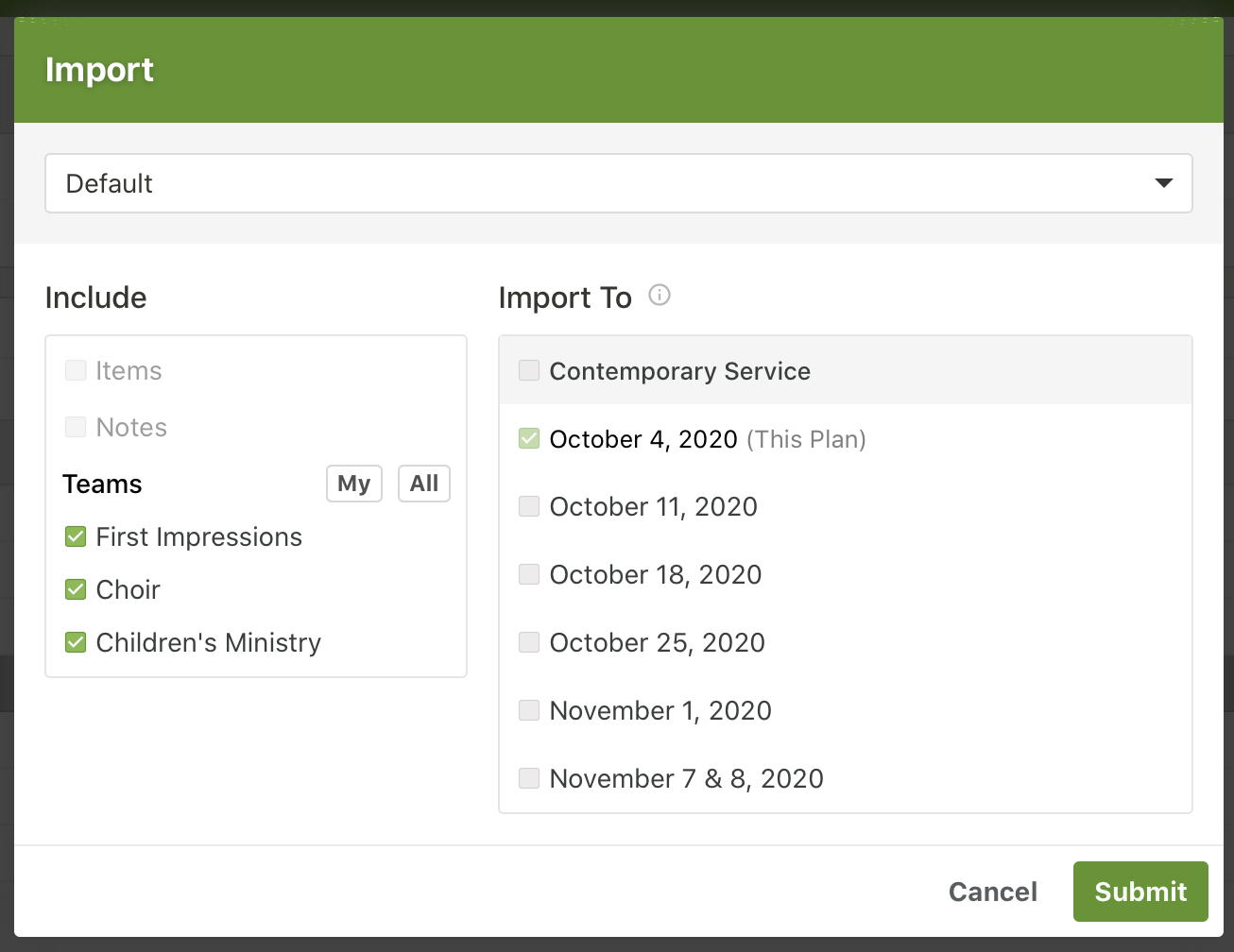
Task: Check the October 11, 2020 plan
Action: click(x=529, y=506)
